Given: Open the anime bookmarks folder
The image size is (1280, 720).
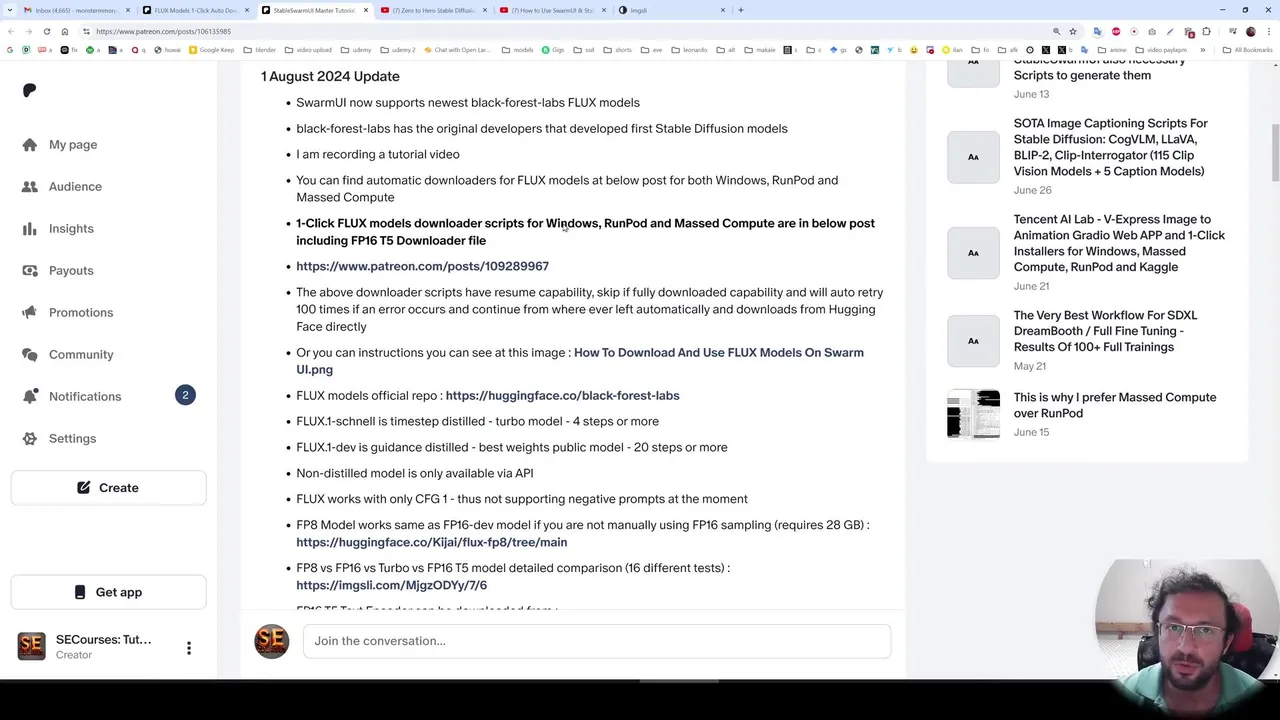Looking at the screenshot, I should coord(1112,50).
